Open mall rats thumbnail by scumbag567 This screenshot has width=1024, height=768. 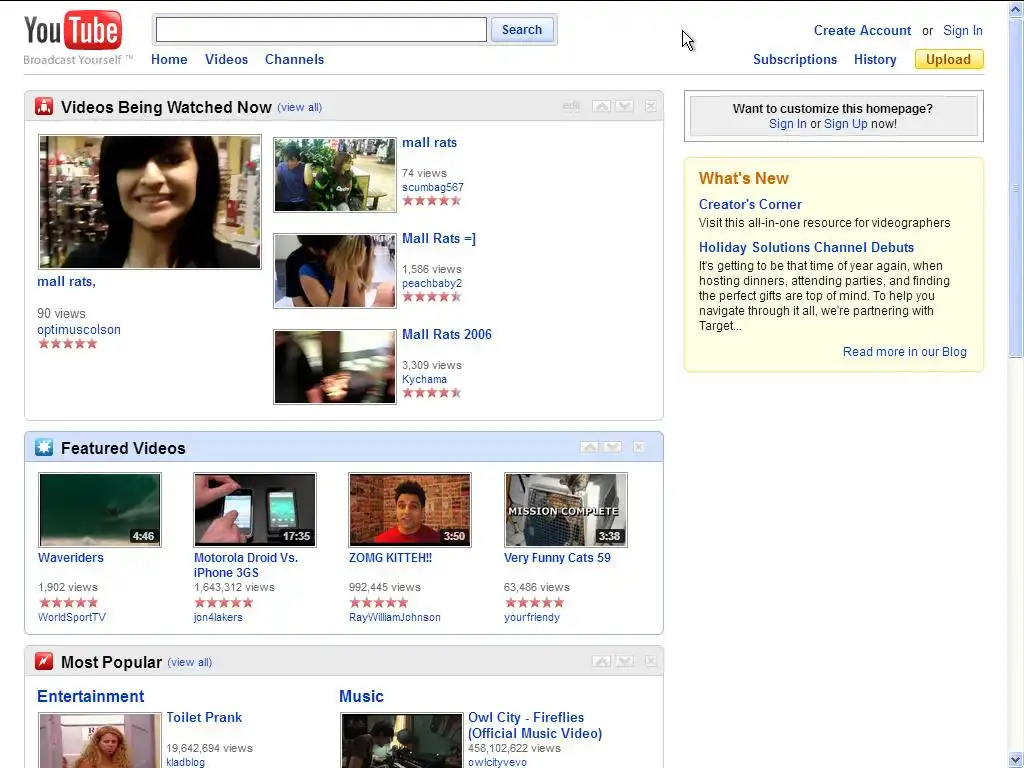tap(334, 174)
